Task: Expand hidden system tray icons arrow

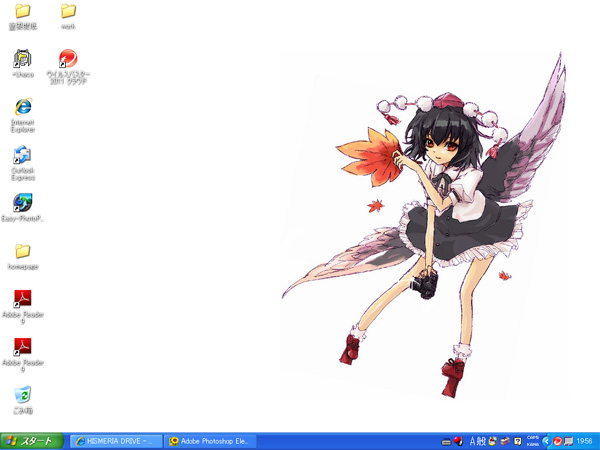Action: tap(544, 441)
